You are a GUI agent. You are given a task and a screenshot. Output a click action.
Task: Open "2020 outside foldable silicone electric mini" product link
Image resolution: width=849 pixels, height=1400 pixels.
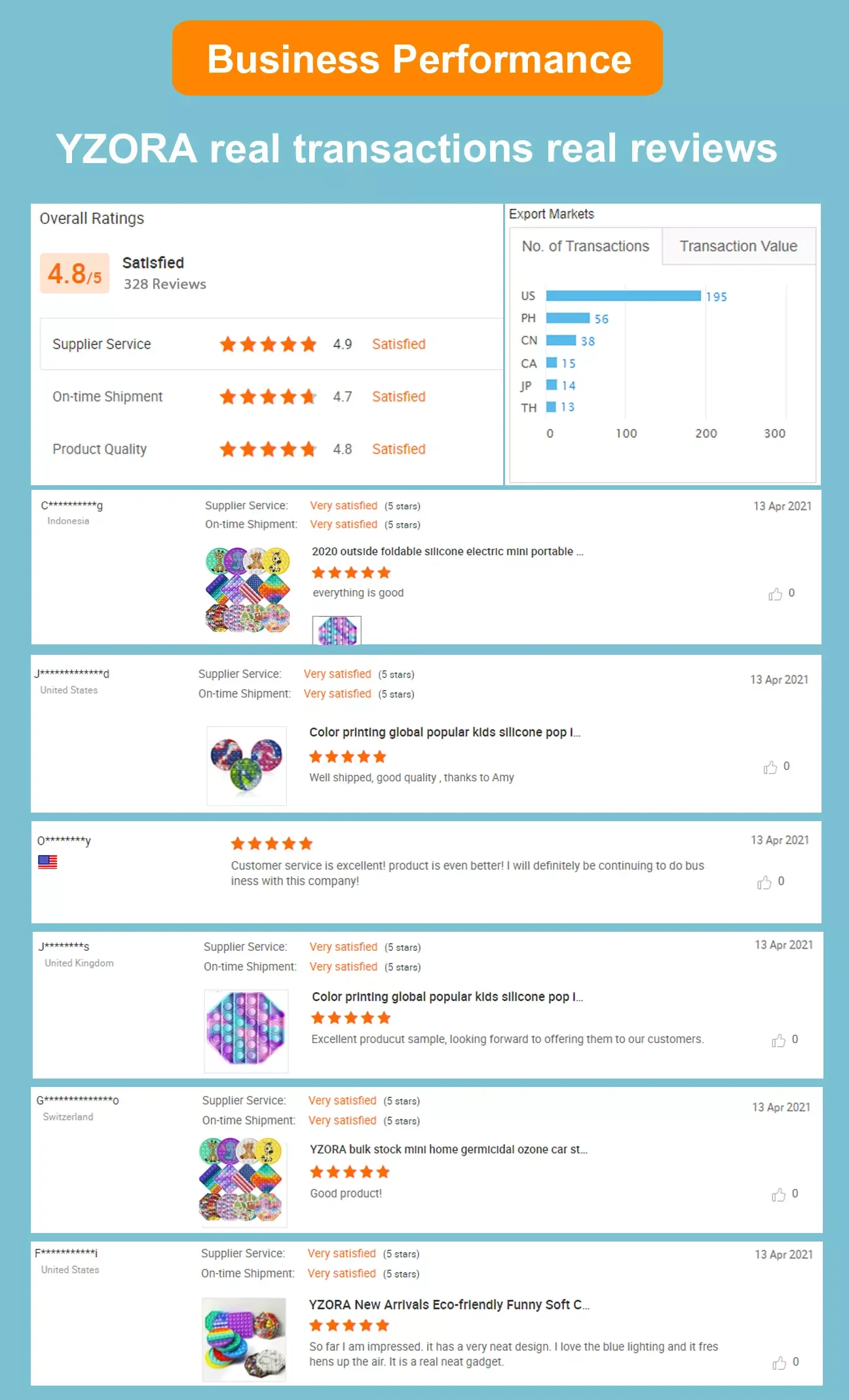pos(447,551)
